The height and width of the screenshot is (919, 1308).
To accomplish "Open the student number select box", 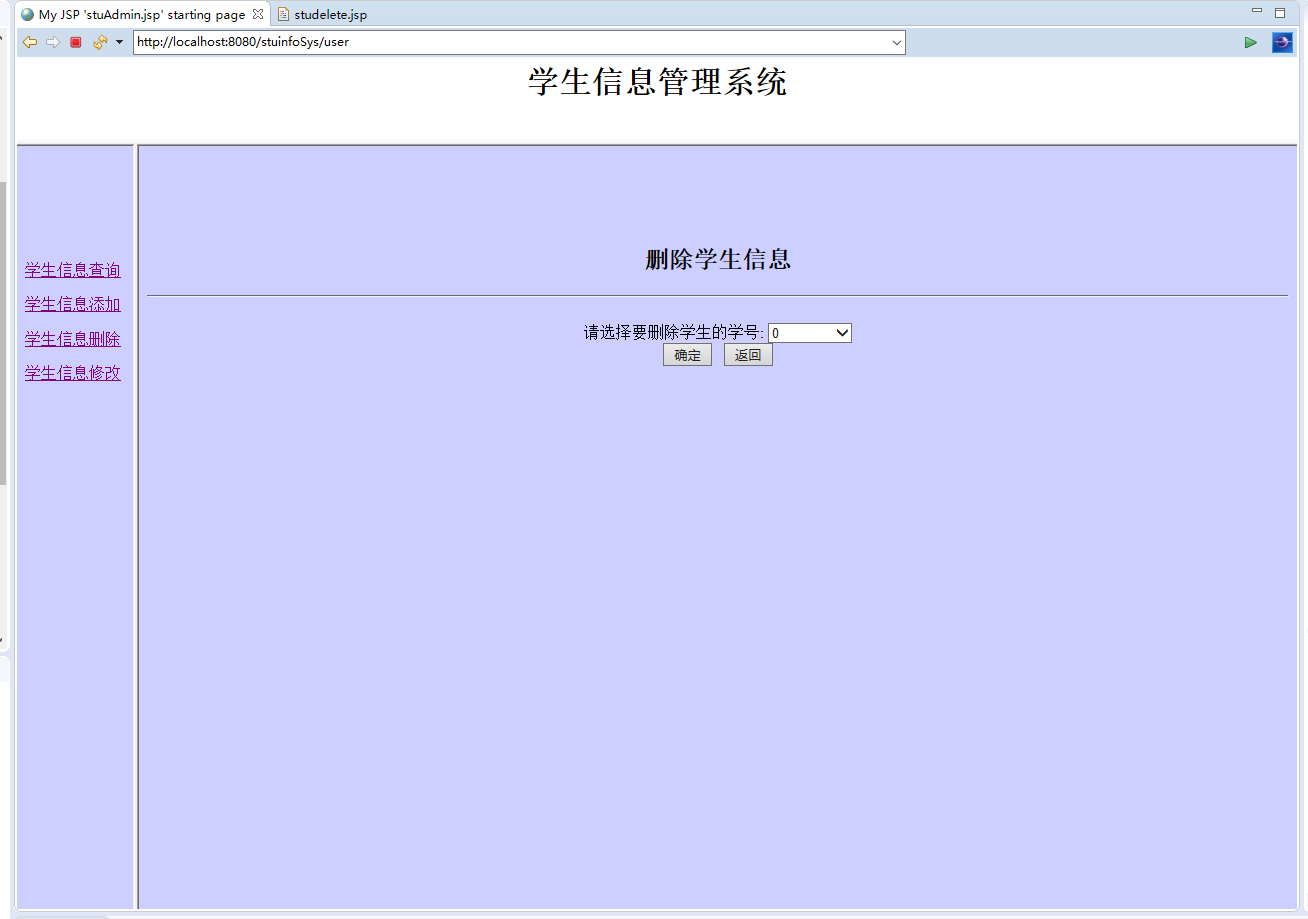I will coord(810,333).
